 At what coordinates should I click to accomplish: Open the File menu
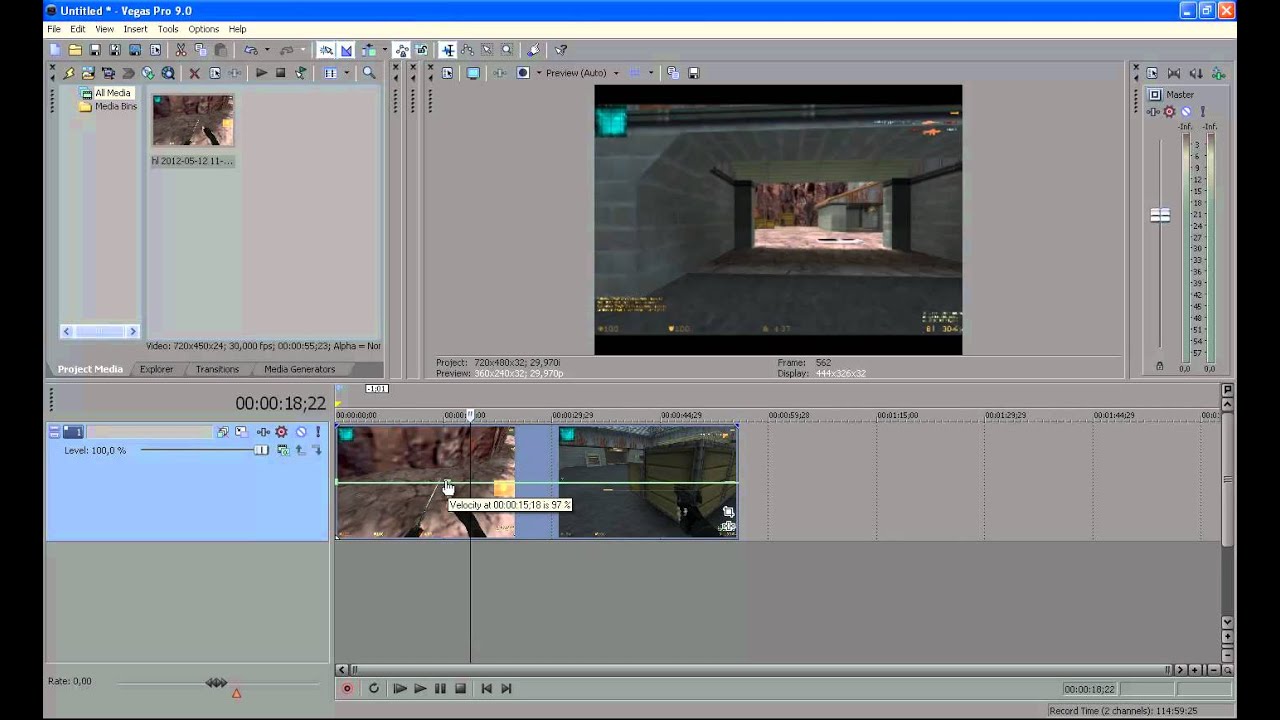point(54,29)
